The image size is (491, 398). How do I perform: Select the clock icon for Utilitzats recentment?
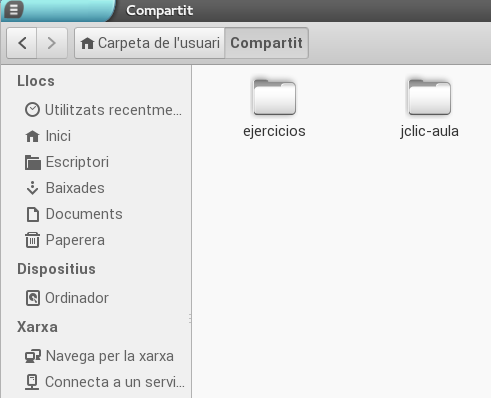[32, 110]
